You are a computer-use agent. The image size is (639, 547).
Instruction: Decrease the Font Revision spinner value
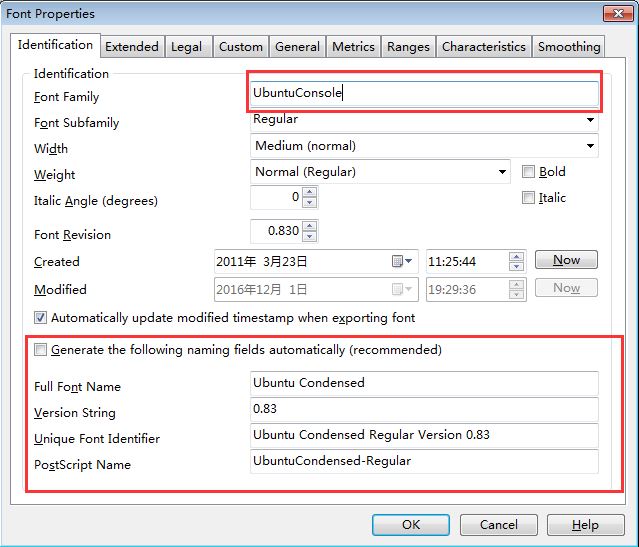[309, 237]
